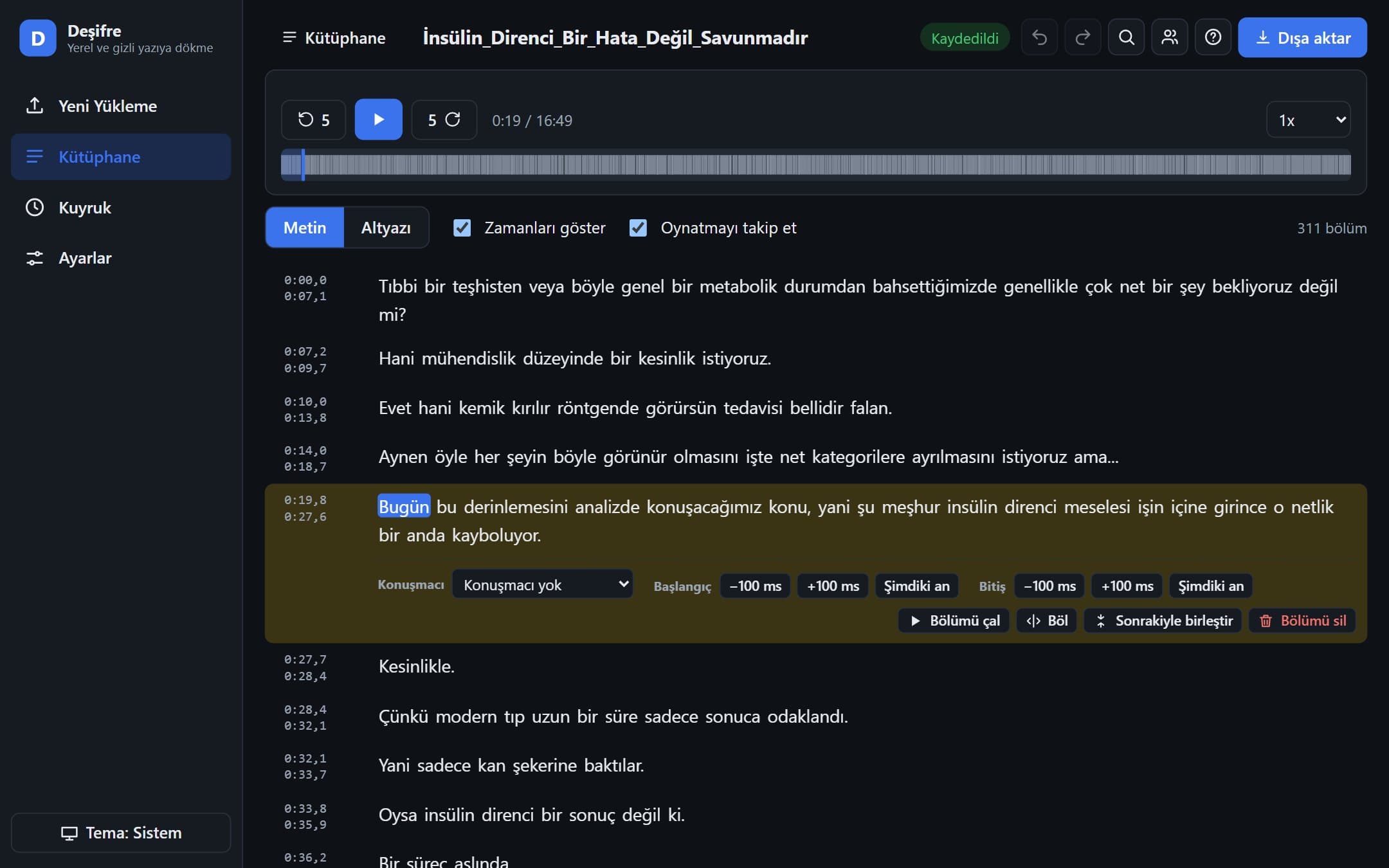Image resolution: width=1389 pixels, height=868 pixels.
Task: Click the highlighted word Bugün
Action: [404, 507]
